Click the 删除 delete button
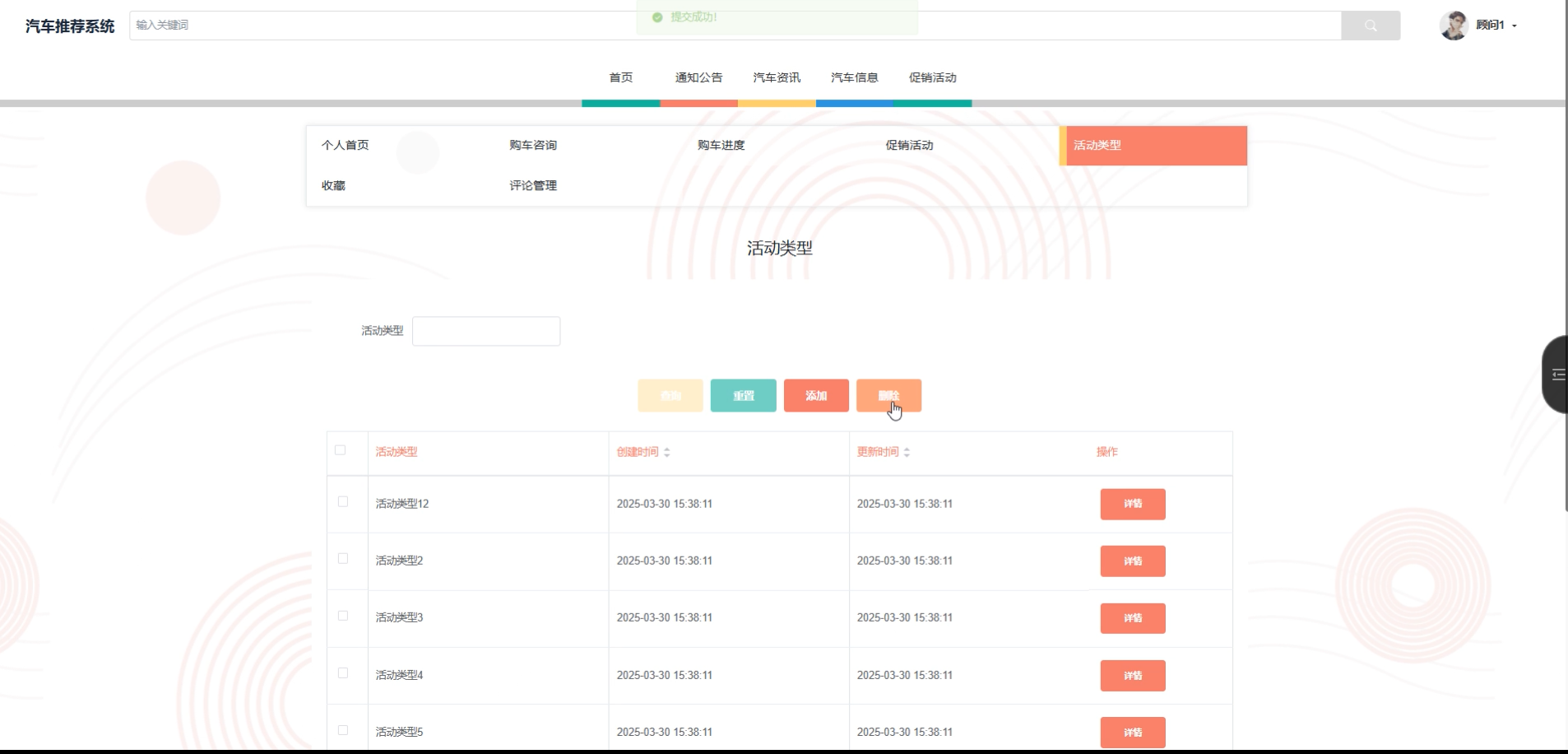 888,396
